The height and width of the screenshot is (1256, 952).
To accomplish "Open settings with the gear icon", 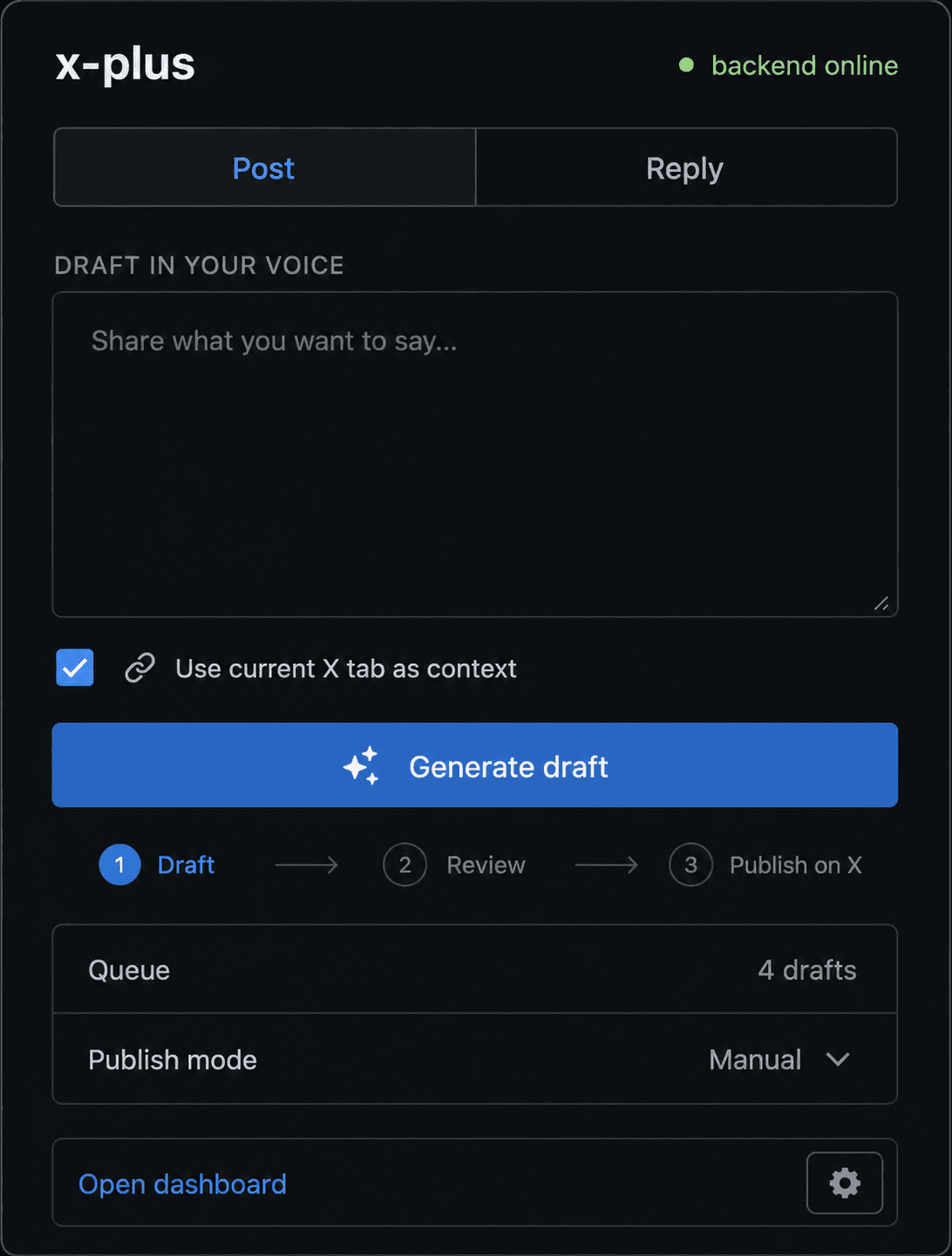I will point(844,1183).
